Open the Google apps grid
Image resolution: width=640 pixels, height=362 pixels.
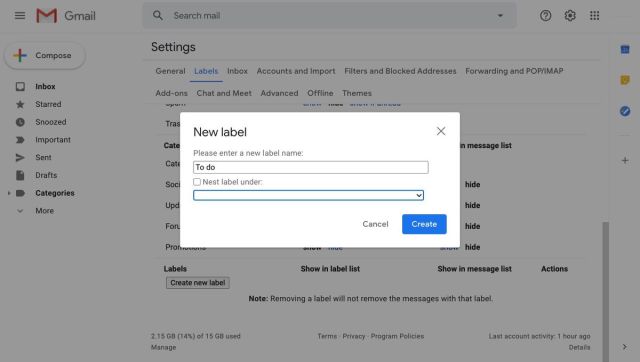pos(594,16)
